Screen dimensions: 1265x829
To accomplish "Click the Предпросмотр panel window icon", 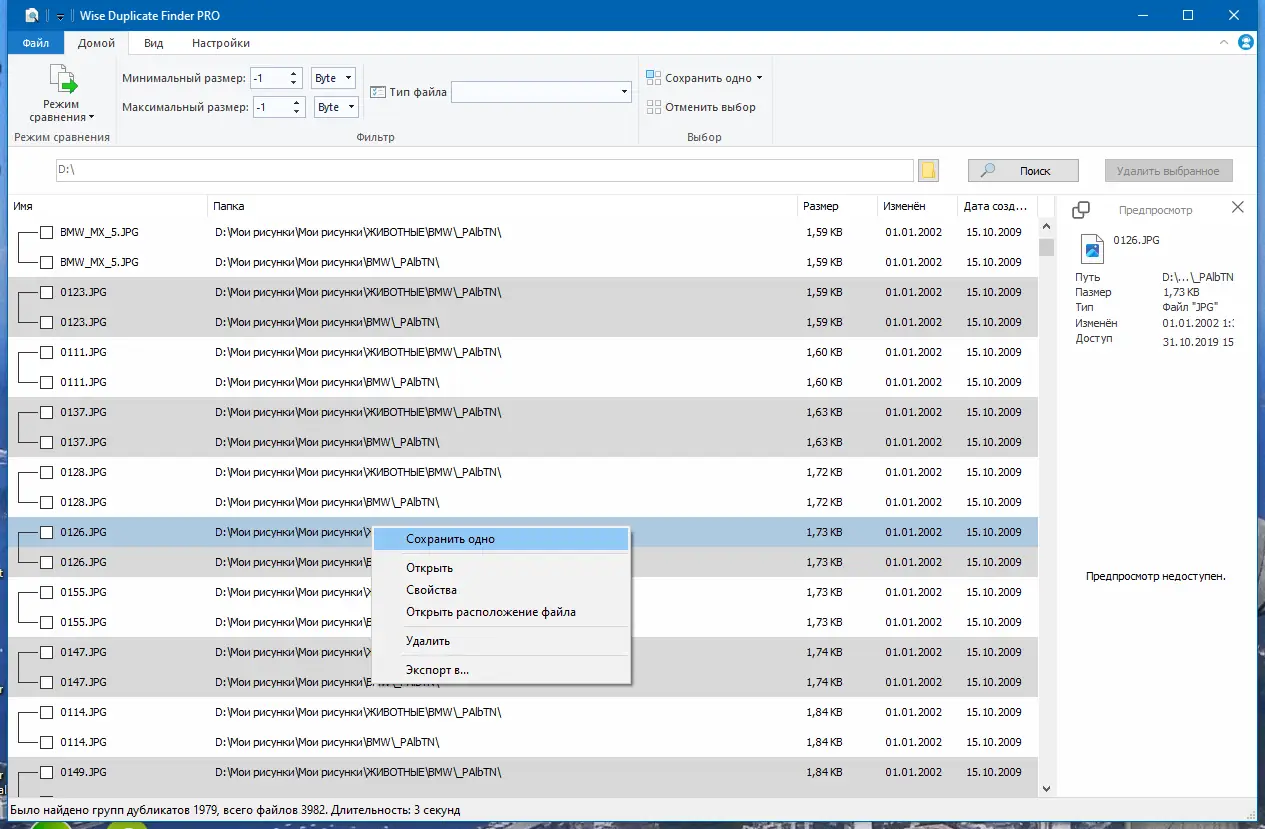I will 1081,210.
